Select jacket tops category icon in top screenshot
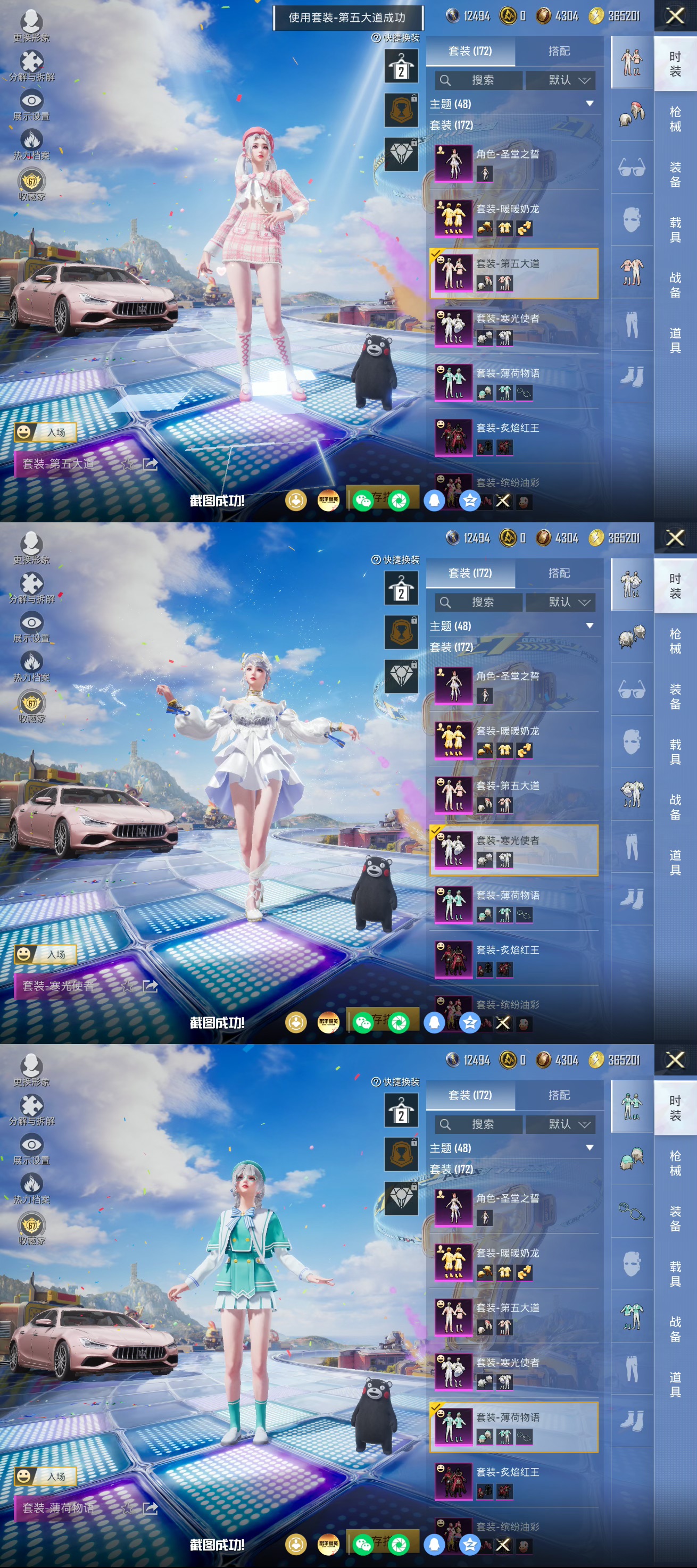The width and height of the screenshot is (697, 1568). [632, 271]
